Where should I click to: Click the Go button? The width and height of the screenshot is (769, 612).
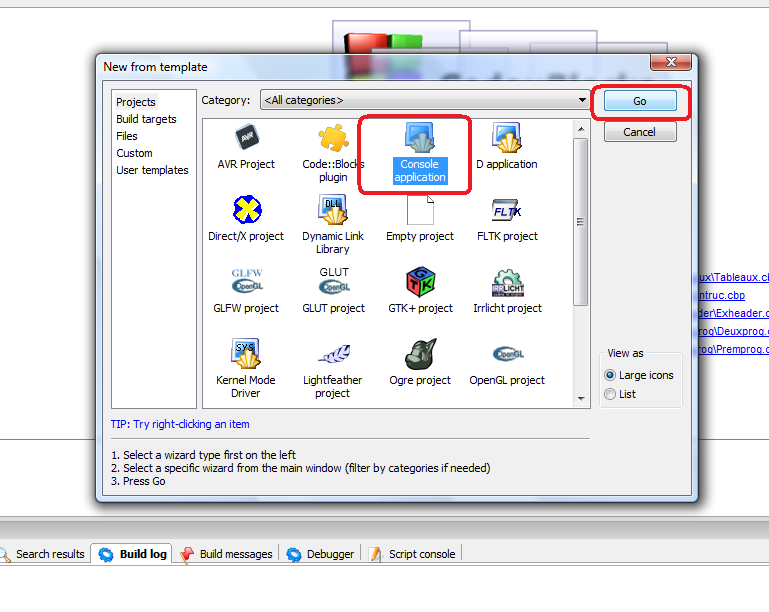(640, 101)
